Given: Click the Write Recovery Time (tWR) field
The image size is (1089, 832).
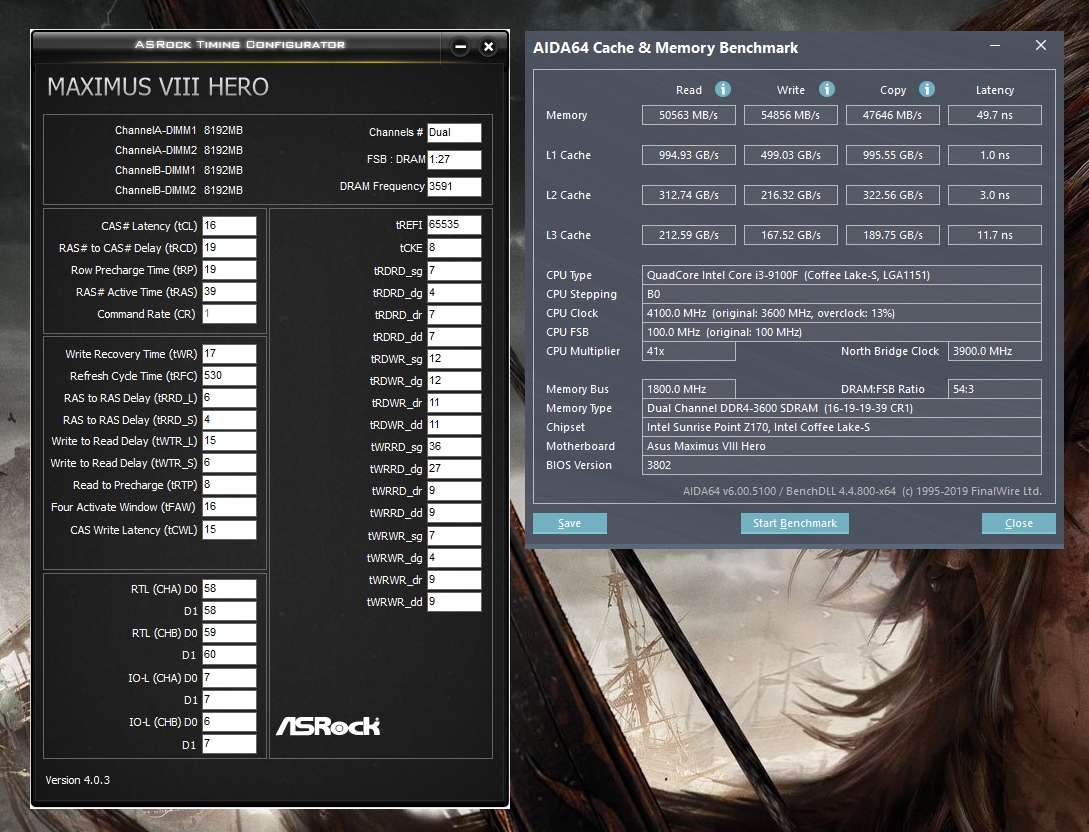Looking at the screenshot, I should click(229, 354).
